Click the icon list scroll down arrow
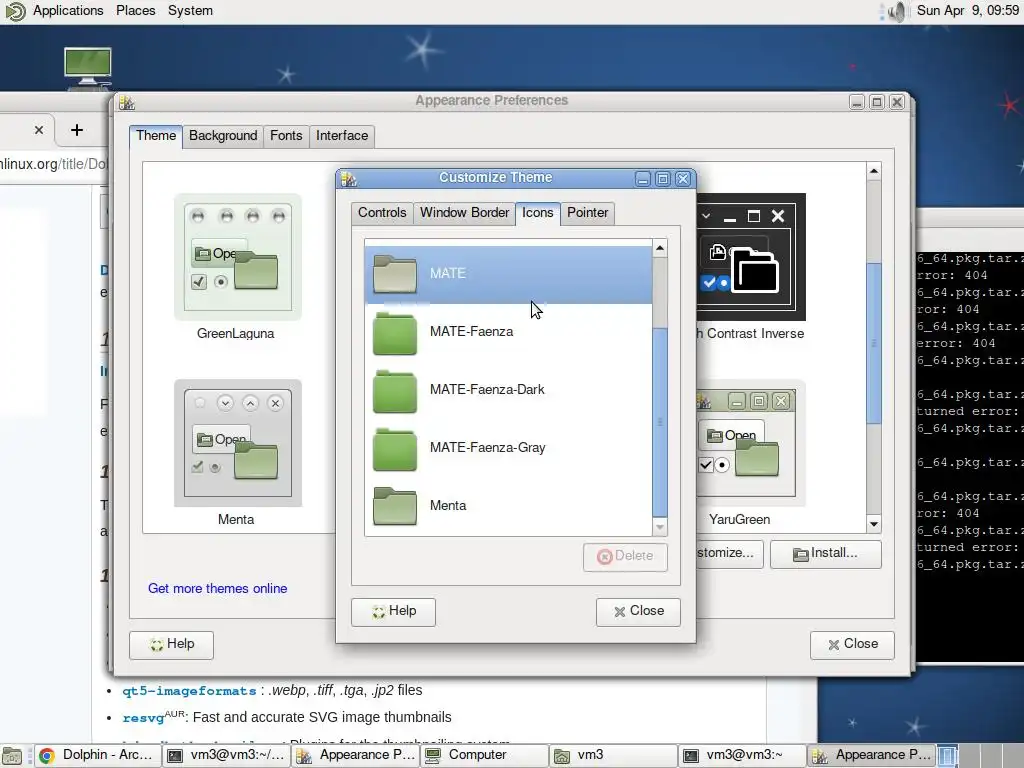Viewport: 1024px width, 768px height. point(660,527)
